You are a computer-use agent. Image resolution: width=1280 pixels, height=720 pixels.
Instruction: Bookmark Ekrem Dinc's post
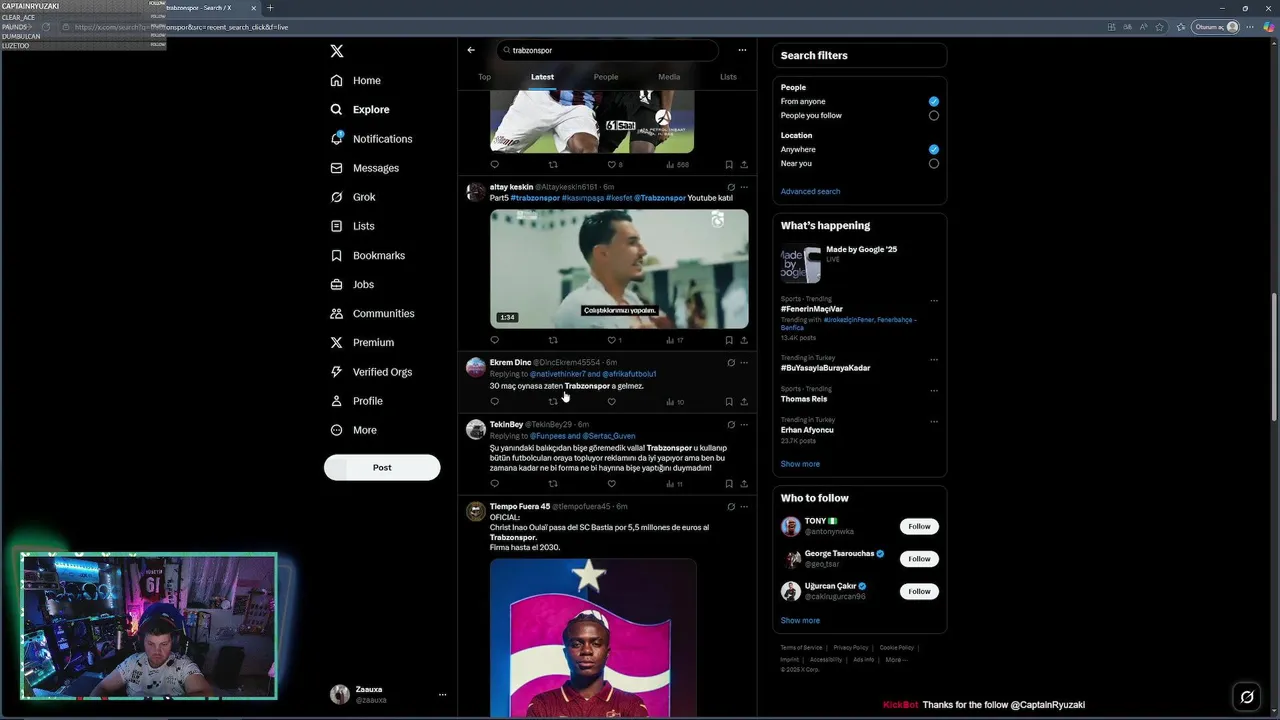[x=729, y=401]
